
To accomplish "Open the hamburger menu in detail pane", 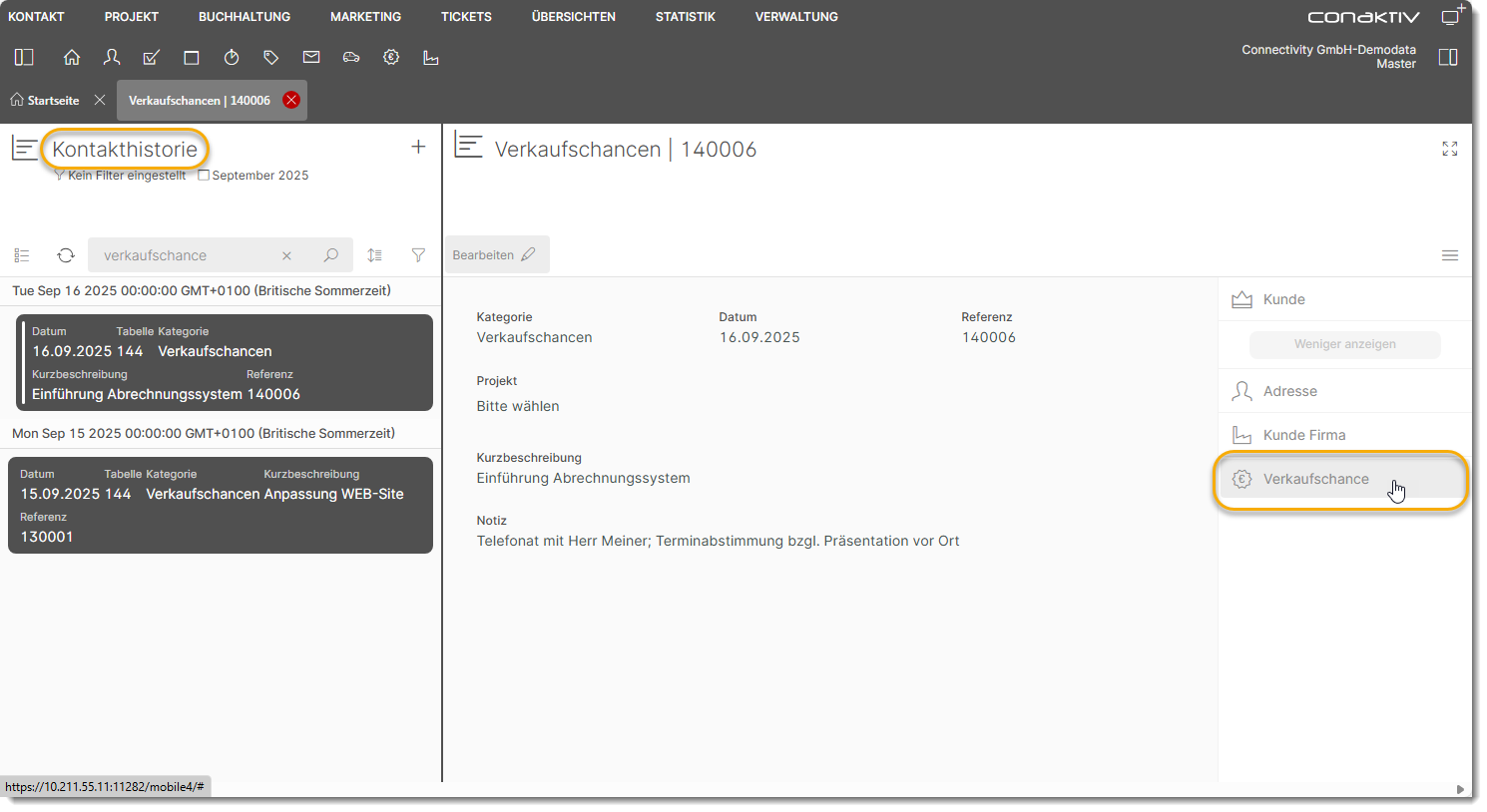I will (x=1450, y=255).
